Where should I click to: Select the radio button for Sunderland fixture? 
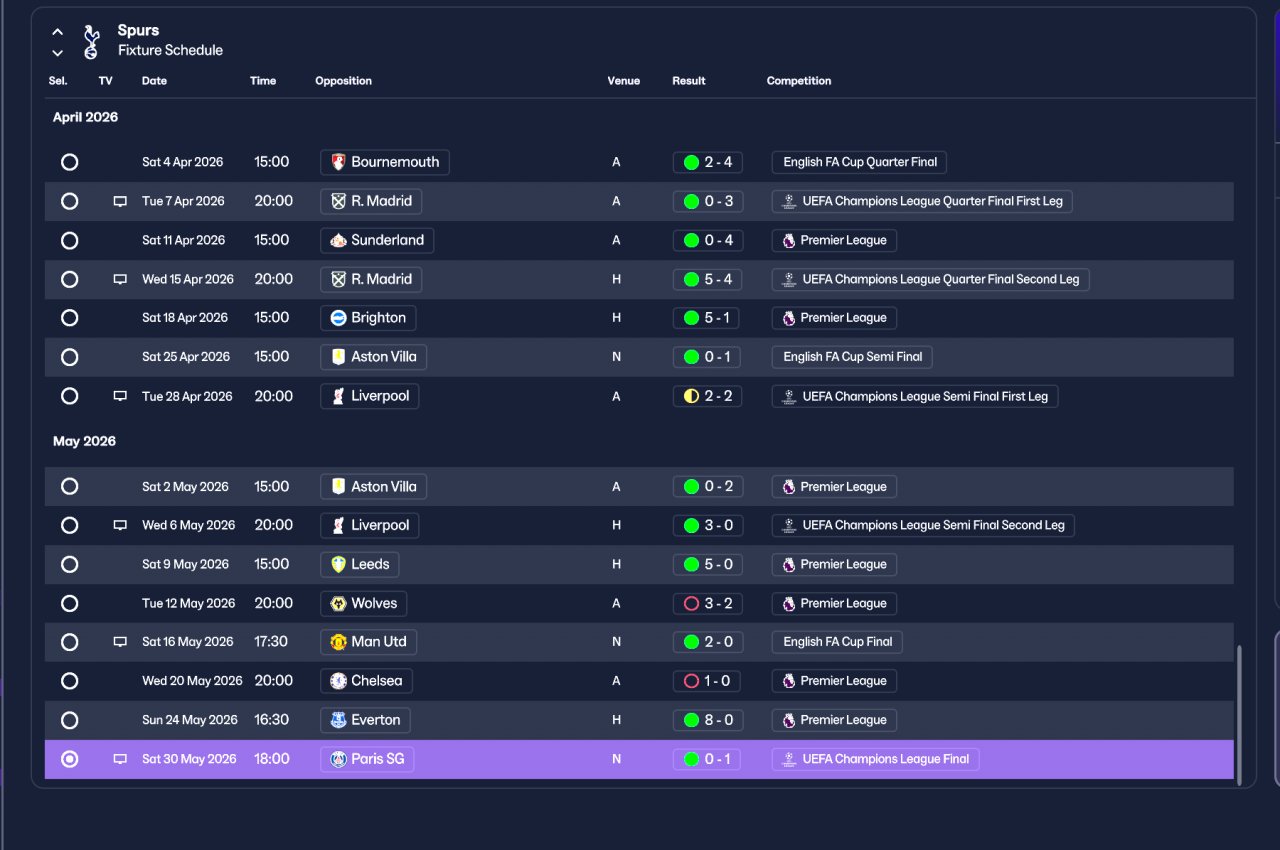[69, 240]
